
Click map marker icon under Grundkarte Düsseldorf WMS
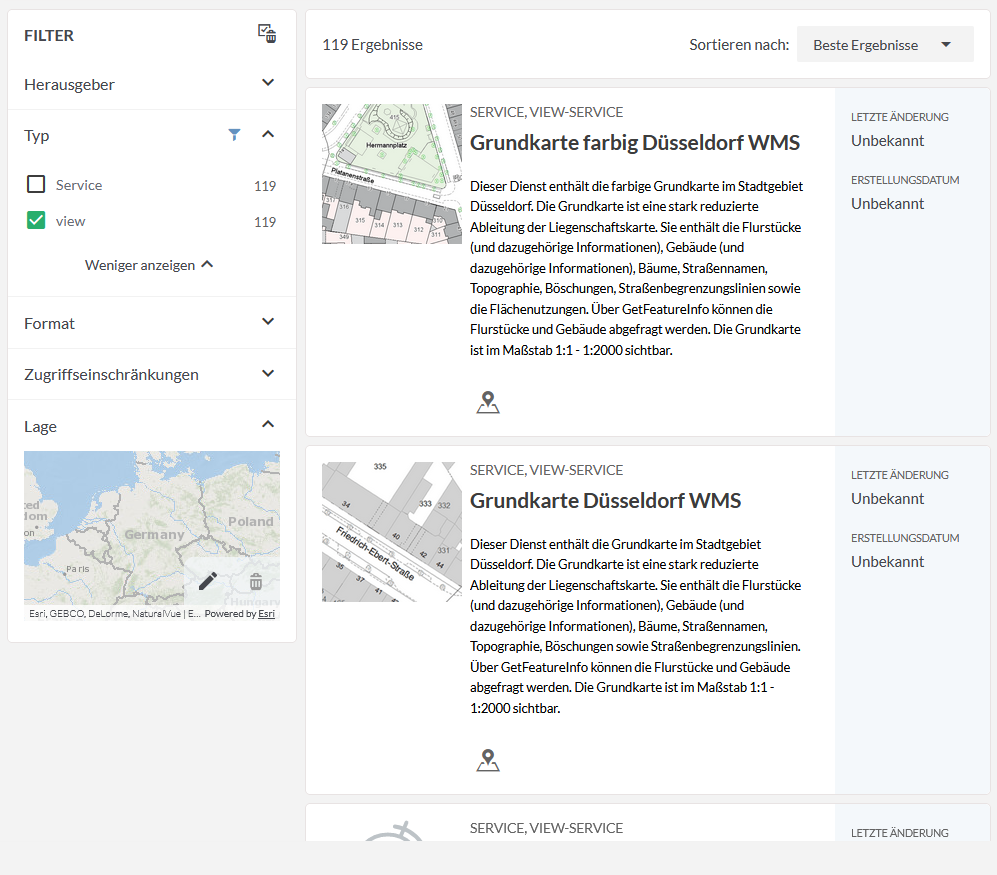pos(488,761)
